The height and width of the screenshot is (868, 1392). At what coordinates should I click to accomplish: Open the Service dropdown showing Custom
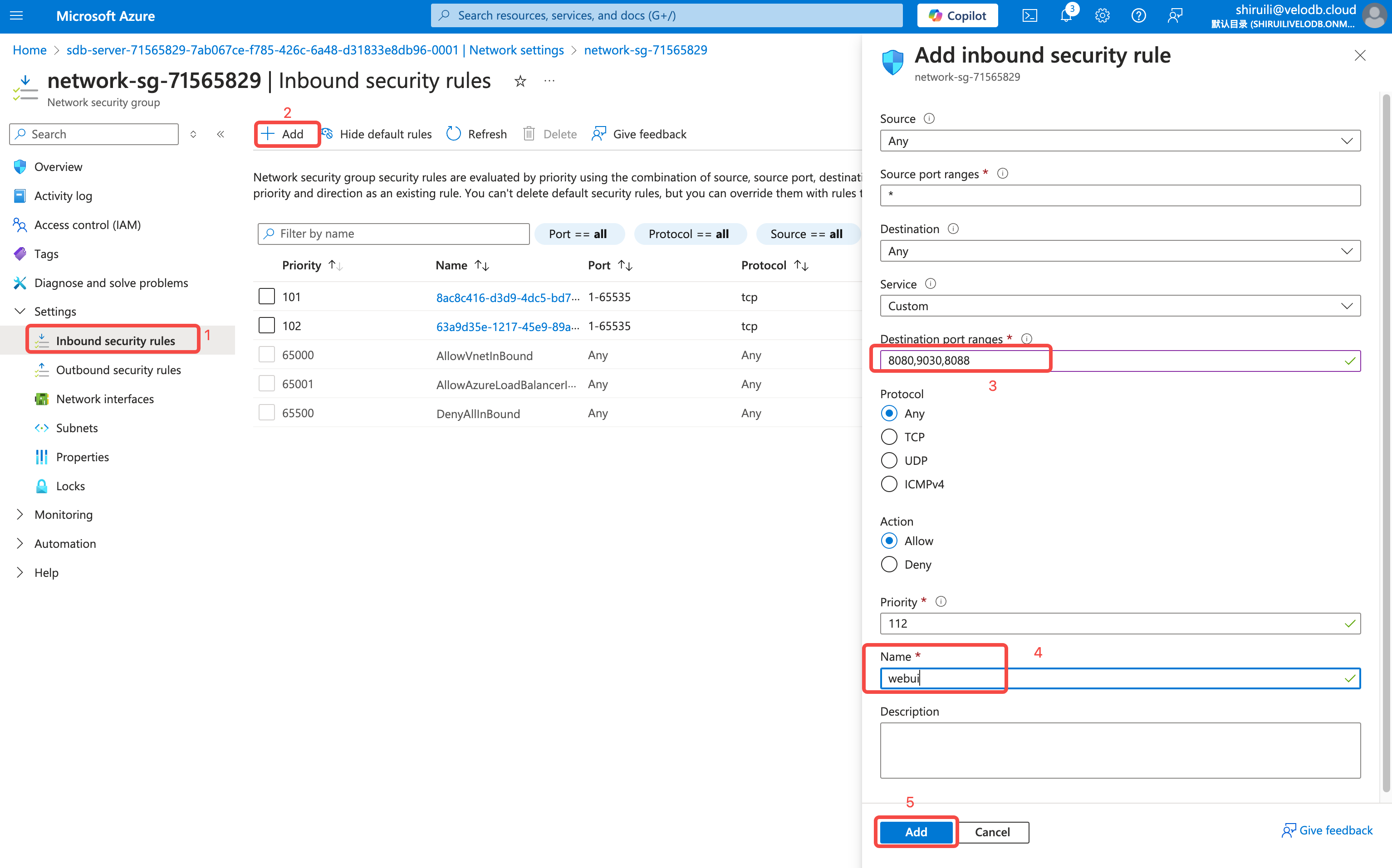tap(1119, 306)
